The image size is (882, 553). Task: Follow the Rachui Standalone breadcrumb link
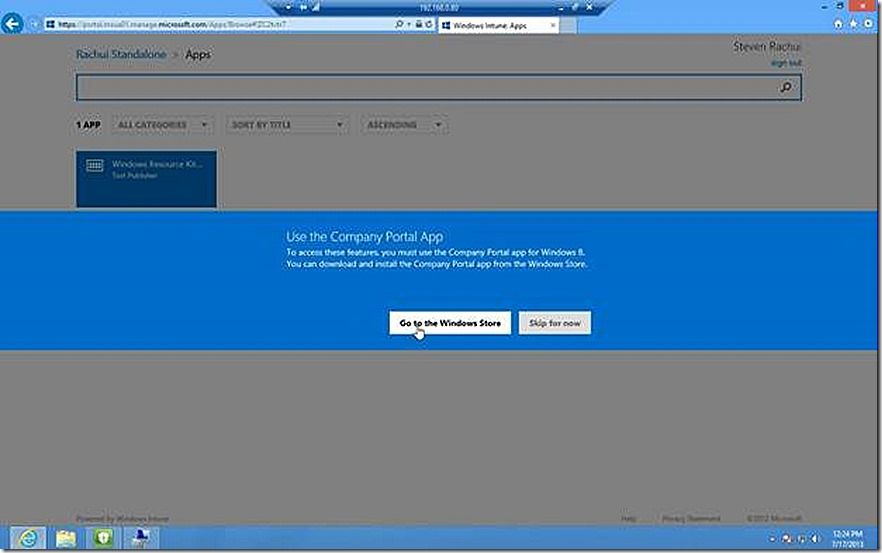point(121,55)
